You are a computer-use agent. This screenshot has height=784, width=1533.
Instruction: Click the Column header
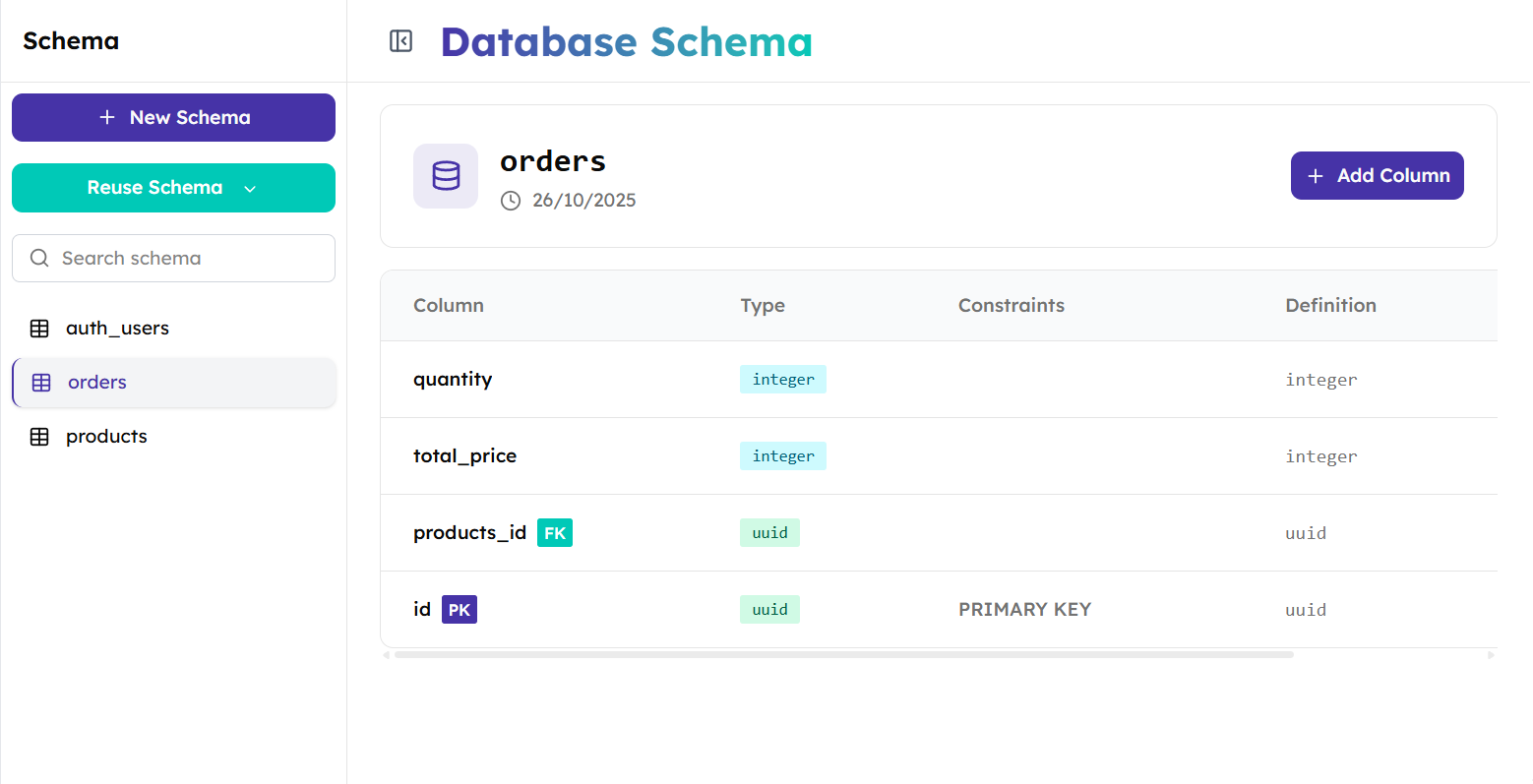[x=449, y=305]
